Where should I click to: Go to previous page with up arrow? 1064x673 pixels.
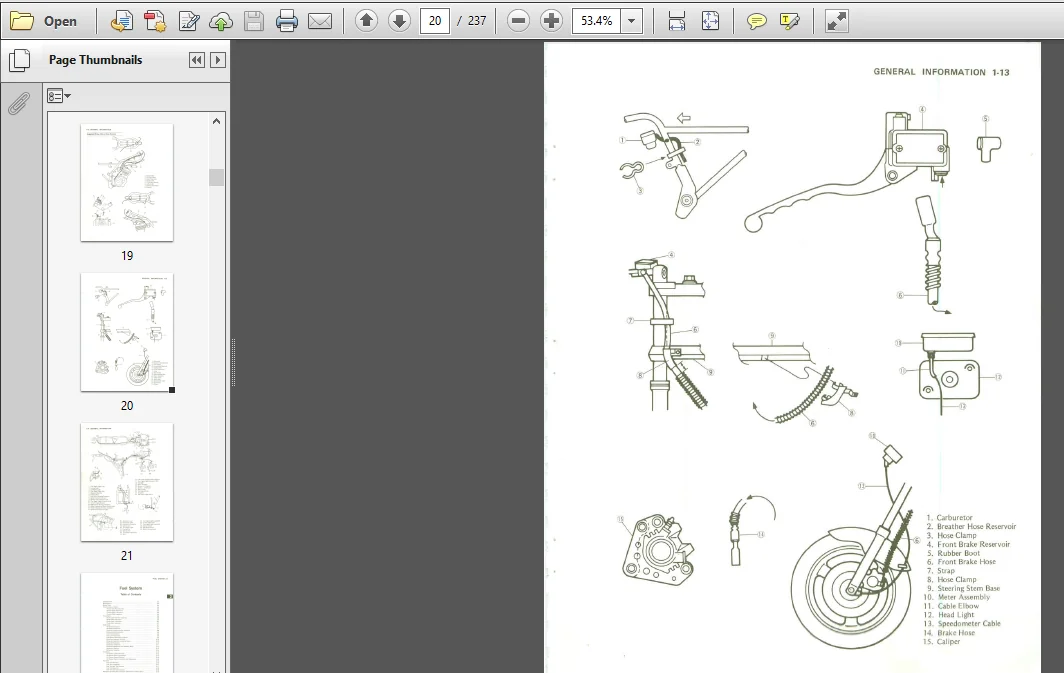[366, 21]
